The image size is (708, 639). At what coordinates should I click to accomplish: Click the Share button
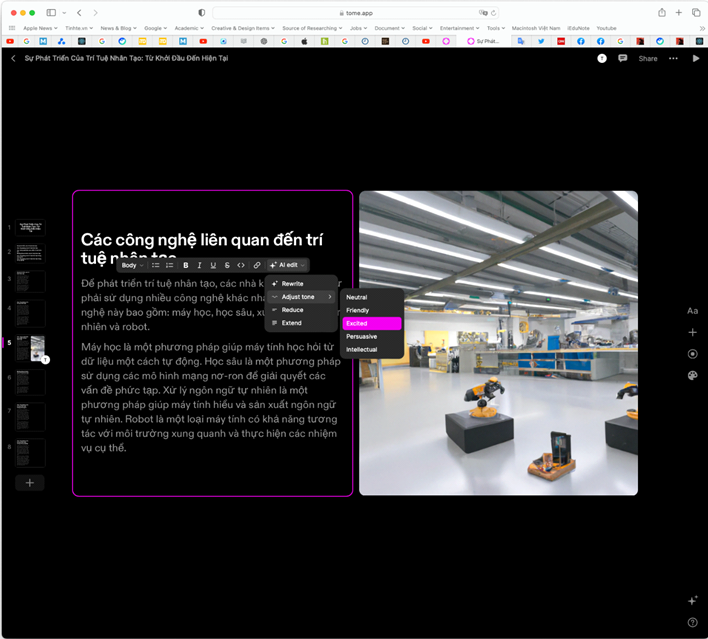[648, 59]
